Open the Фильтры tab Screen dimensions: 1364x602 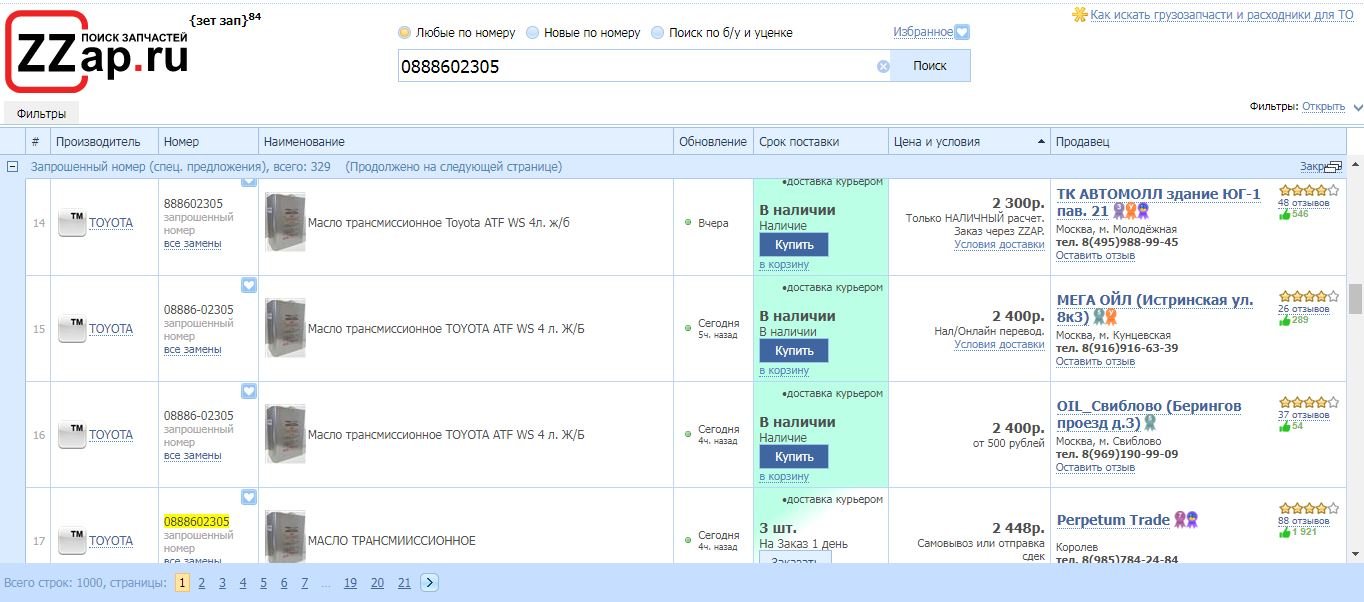[x=41, y=114]
